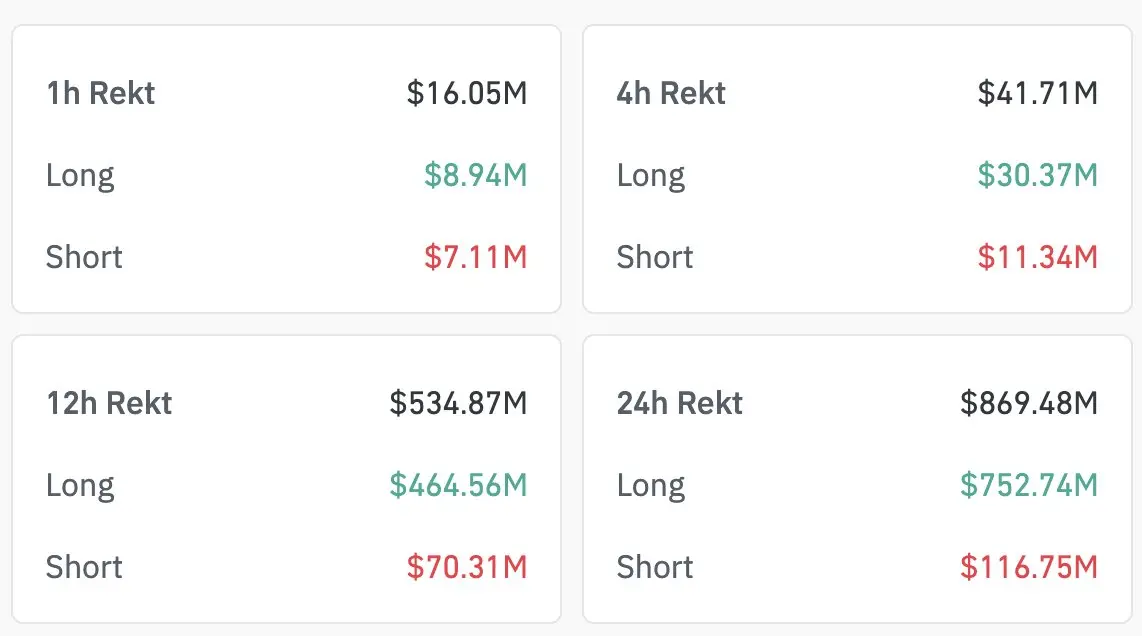Image resolution: width=1142 pixels, height=636 pixels.
Task: Click the Long label in 1h card
Action: [x=80, y=176]
